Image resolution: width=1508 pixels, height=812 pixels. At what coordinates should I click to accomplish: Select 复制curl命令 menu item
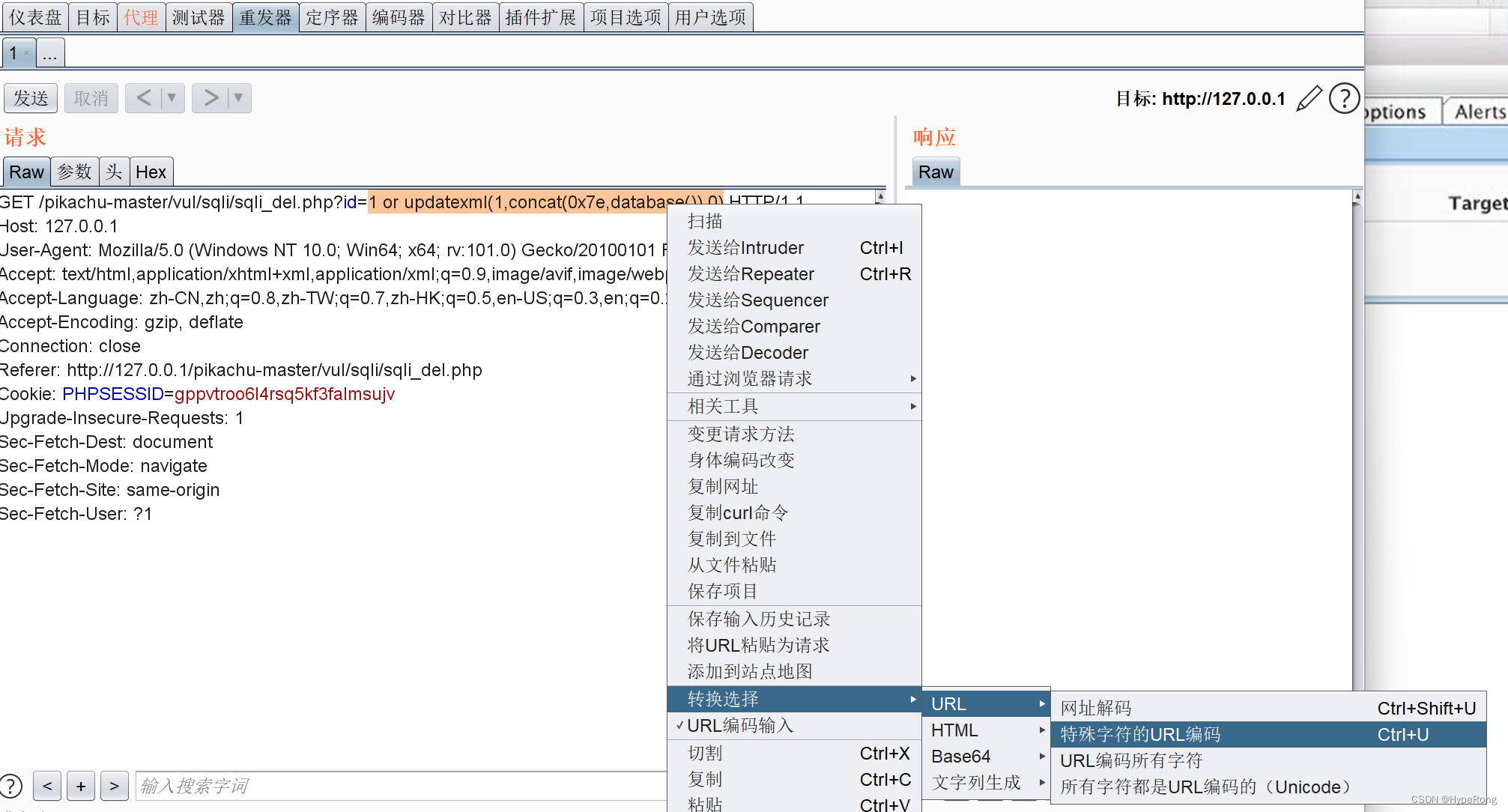(794, 513)
